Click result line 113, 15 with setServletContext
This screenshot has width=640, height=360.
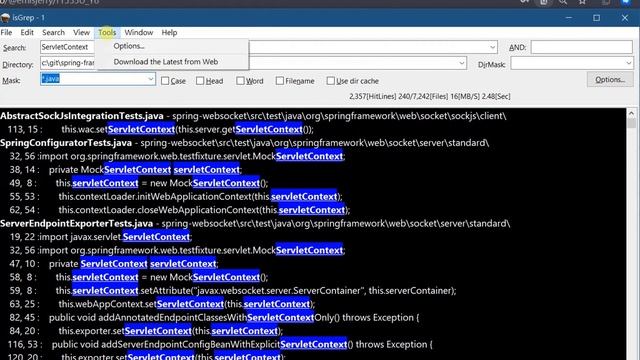[x=161, y=129]
